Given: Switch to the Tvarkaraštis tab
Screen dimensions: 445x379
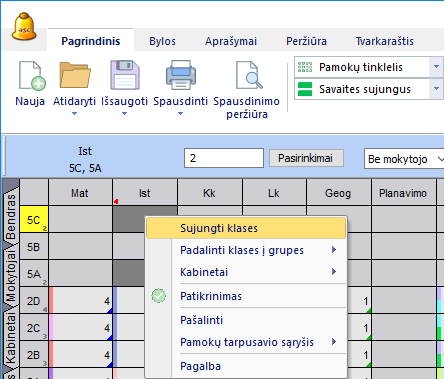Looking at the screenshot, I should 385,41.
